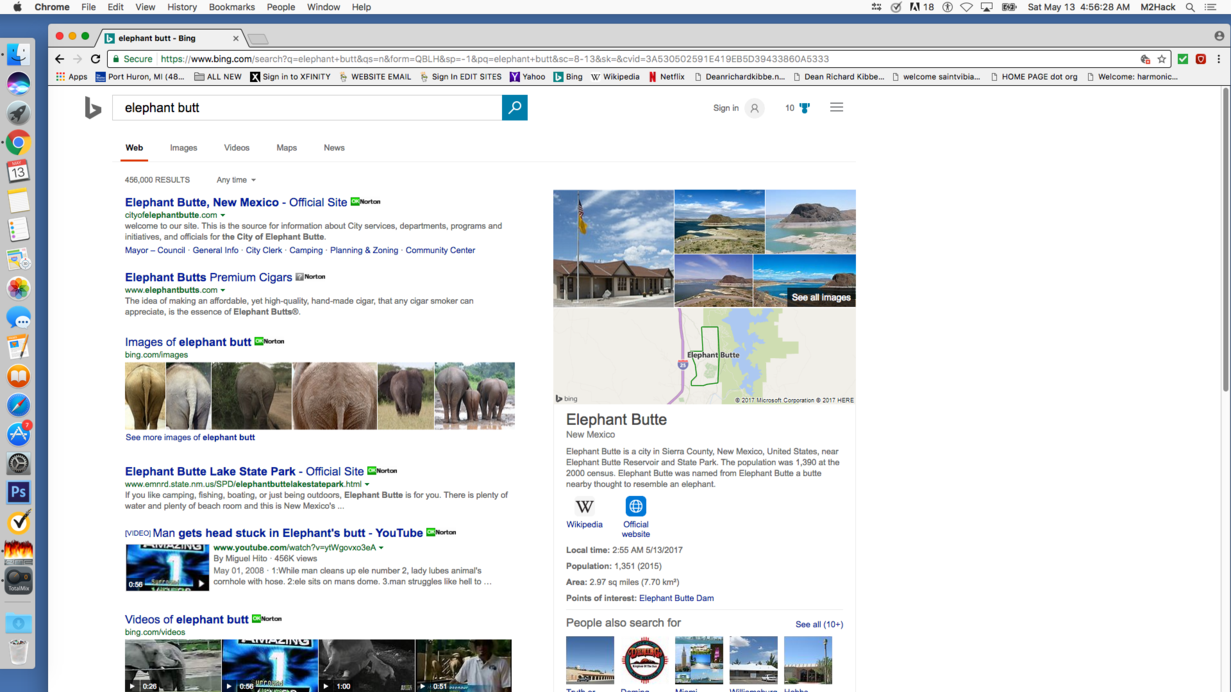
Task: Open Spotlight search in the menu bar
Action: click(1190, 7)
